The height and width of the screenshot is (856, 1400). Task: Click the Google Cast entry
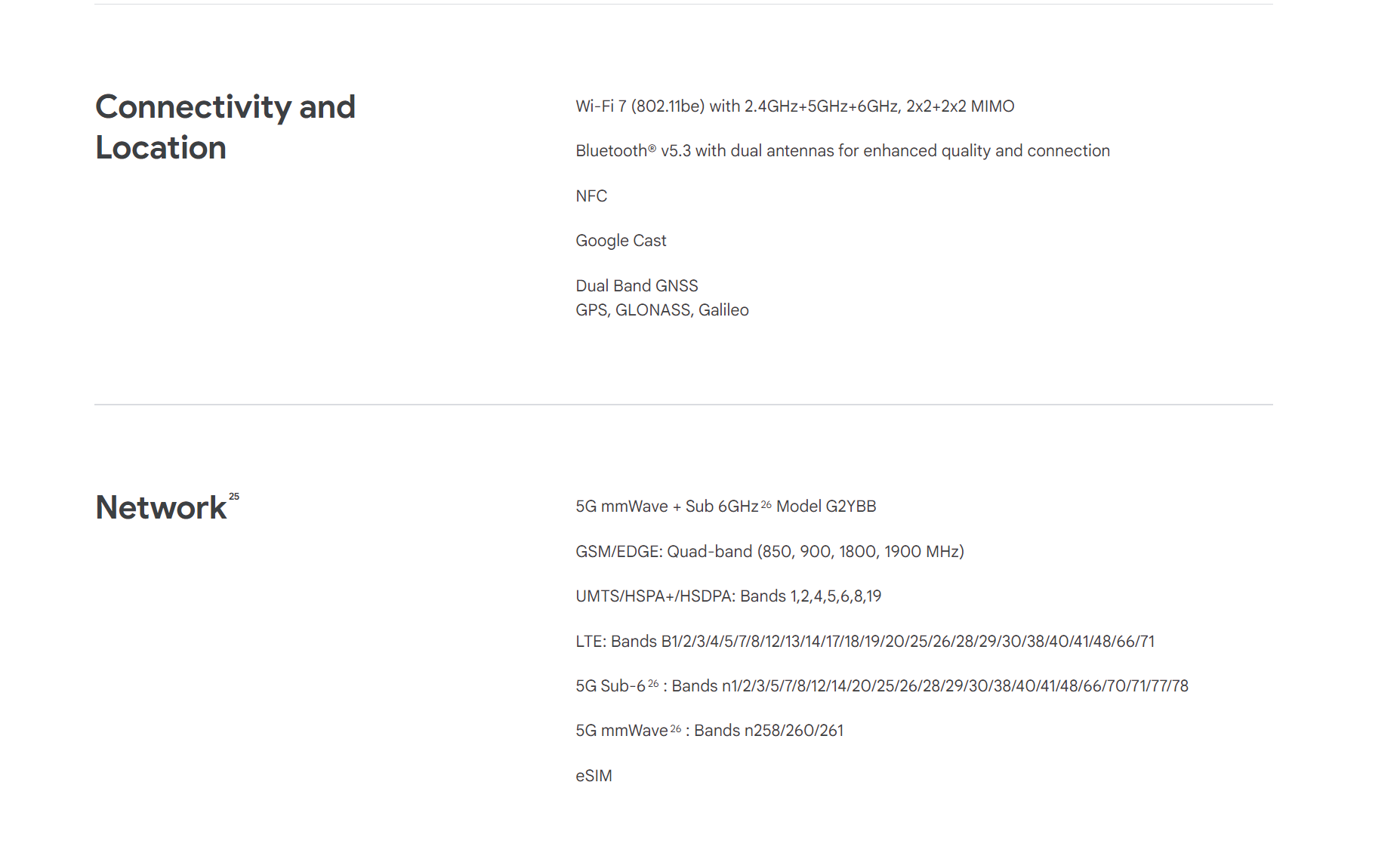pos(621,241)
